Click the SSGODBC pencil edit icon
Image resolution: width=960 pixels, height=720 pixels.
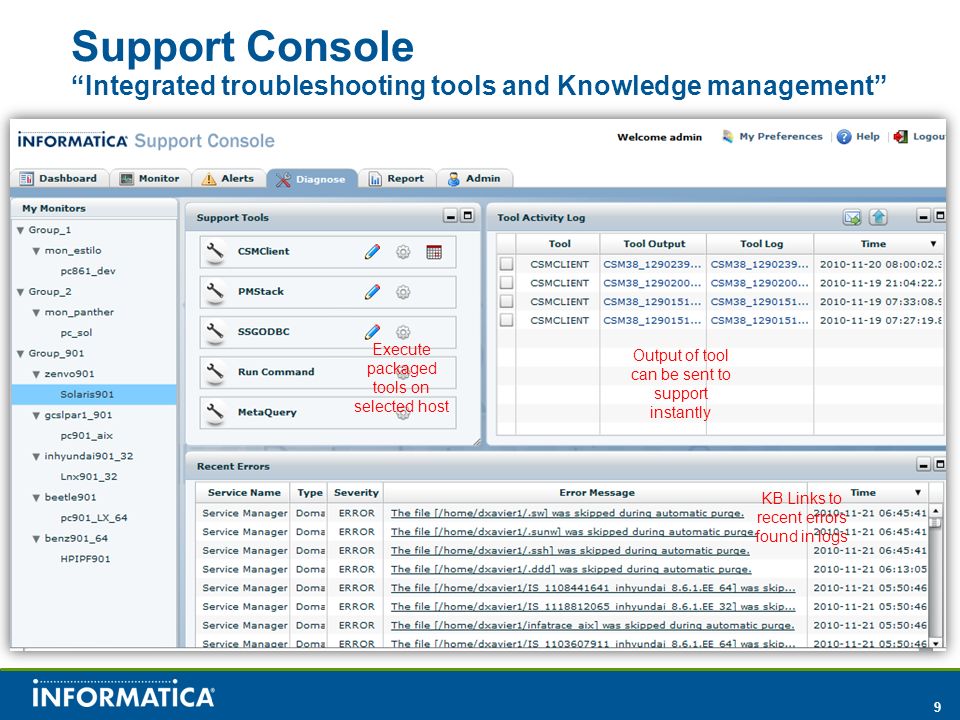[x=372, y=332]
